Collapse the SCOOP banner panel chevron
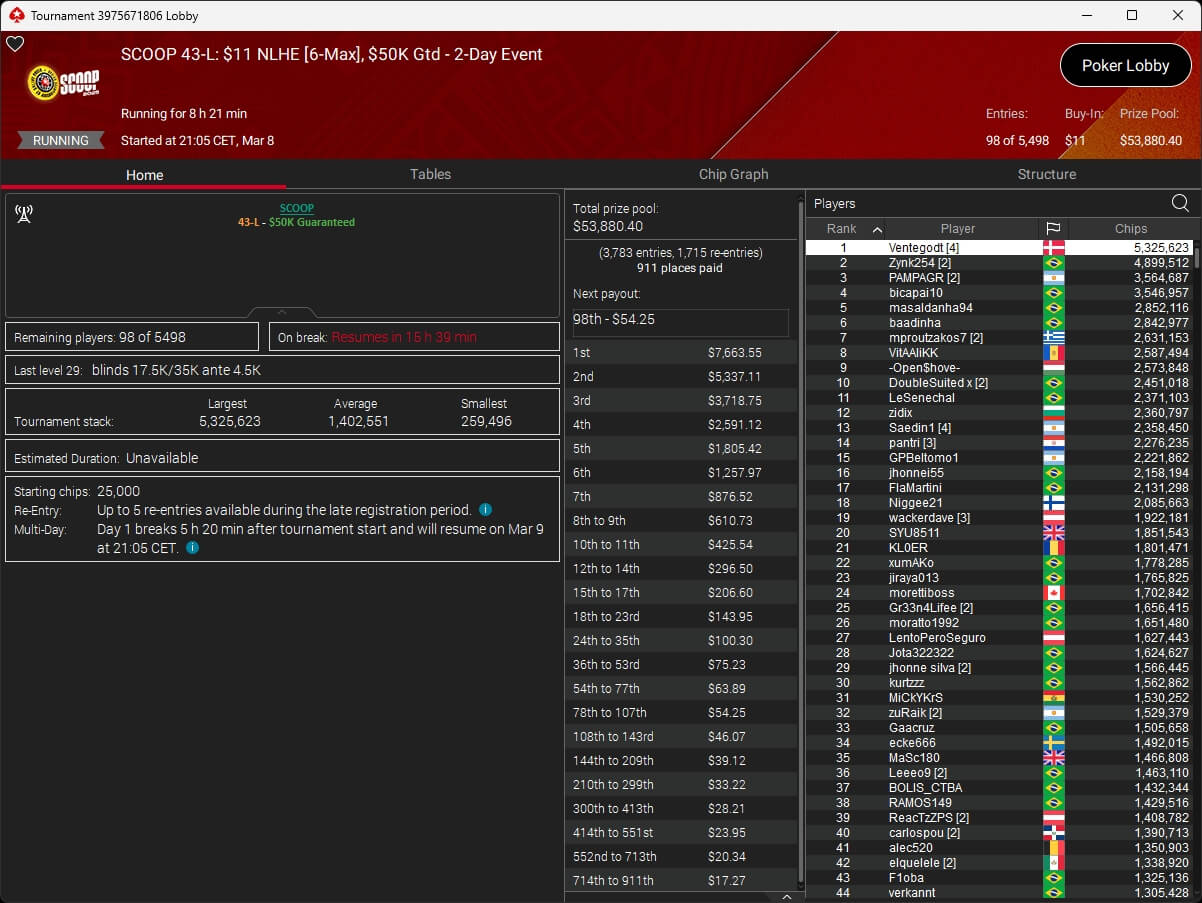 coord(282,312)
